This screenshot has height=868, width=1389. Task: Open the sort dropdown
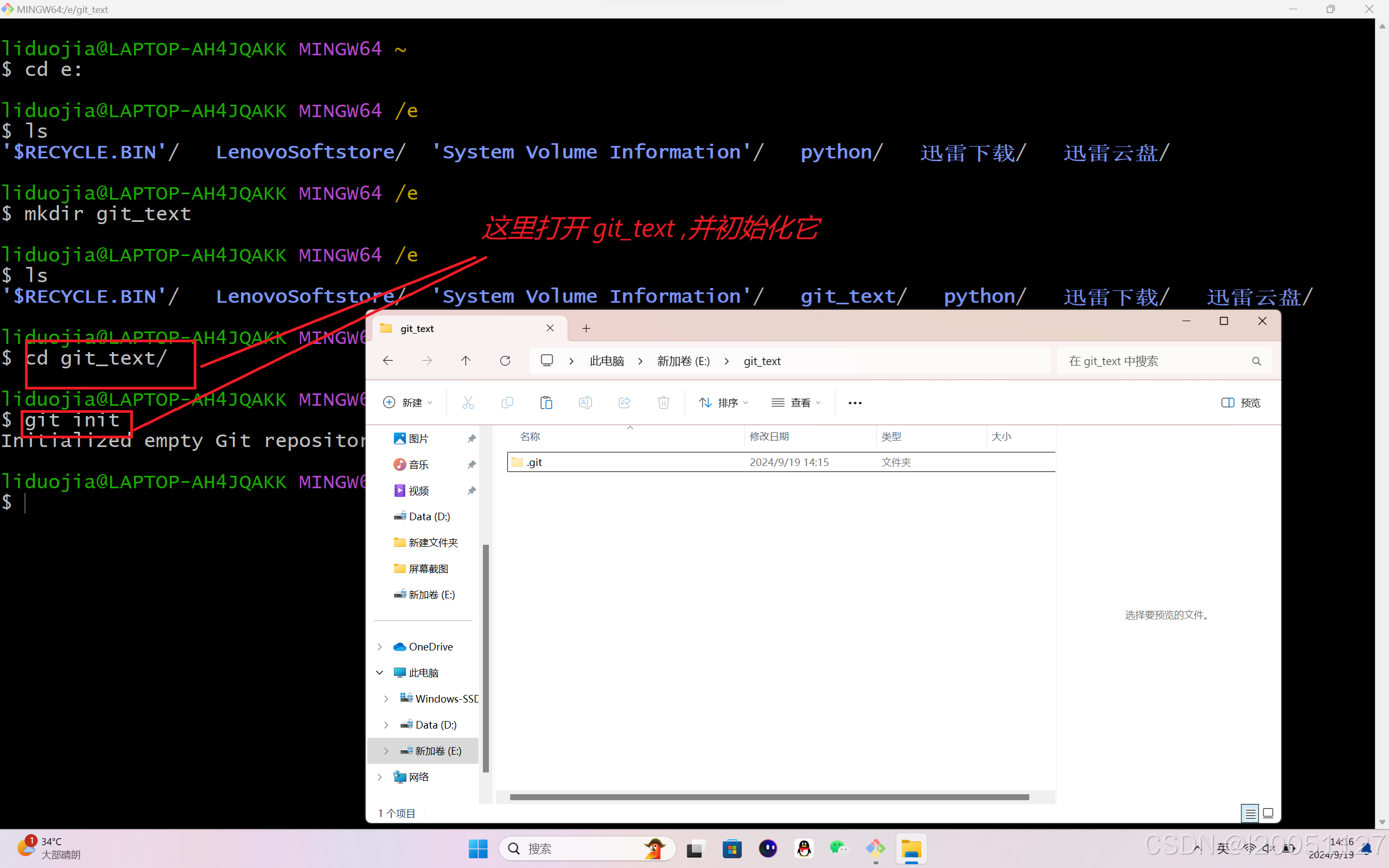point(723,403)
